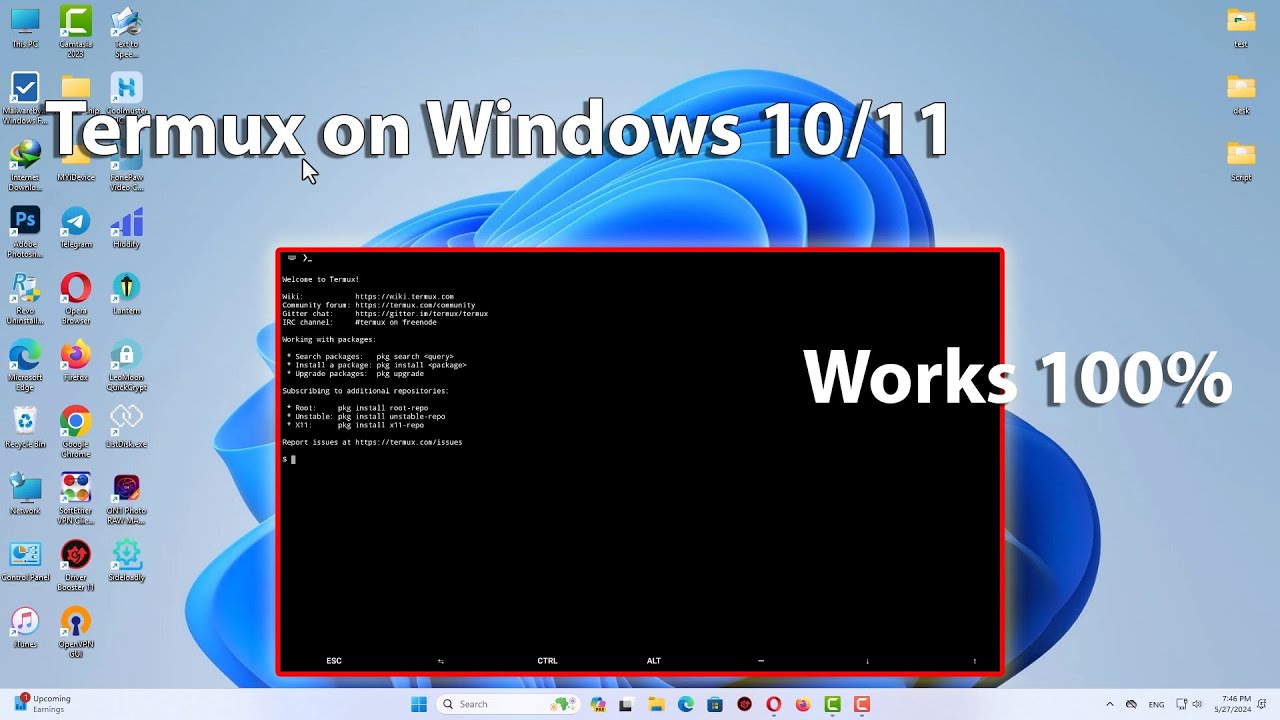The image size is (1280, 720).
Task: Open the This PC desktop icon
Action: pos(24,28)
